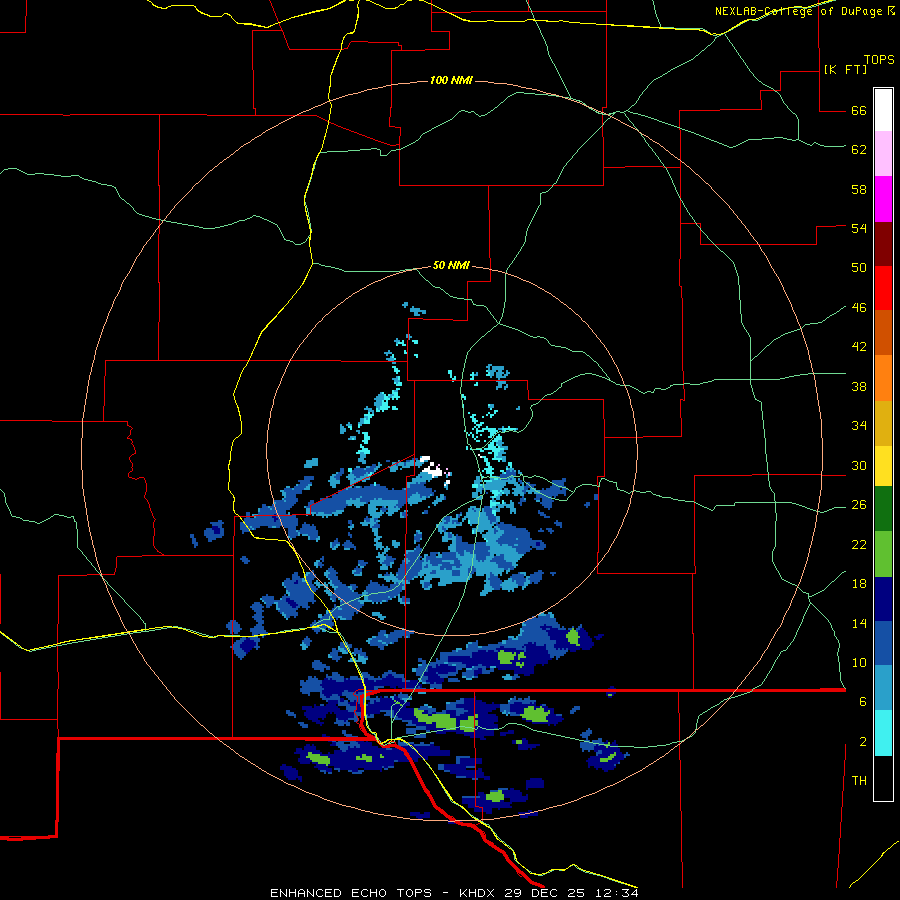Click the light pink legend swatch

[883, 154]
